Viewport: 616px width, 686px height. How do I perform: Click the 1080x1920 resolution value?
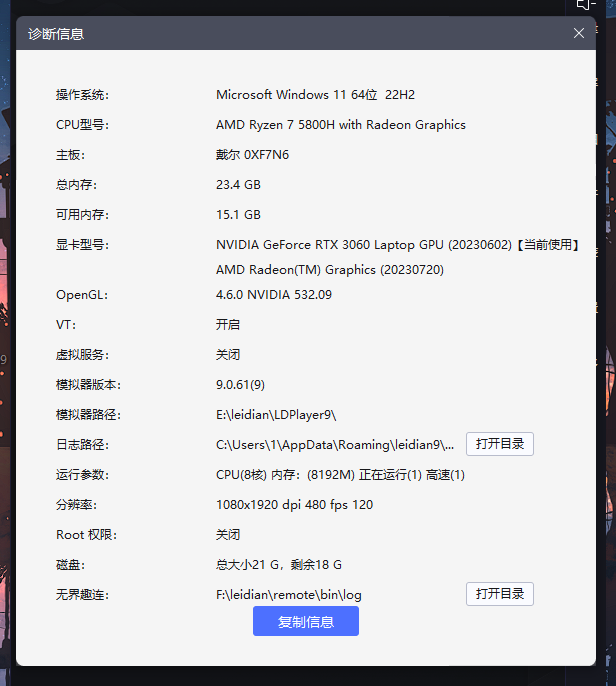294,505
